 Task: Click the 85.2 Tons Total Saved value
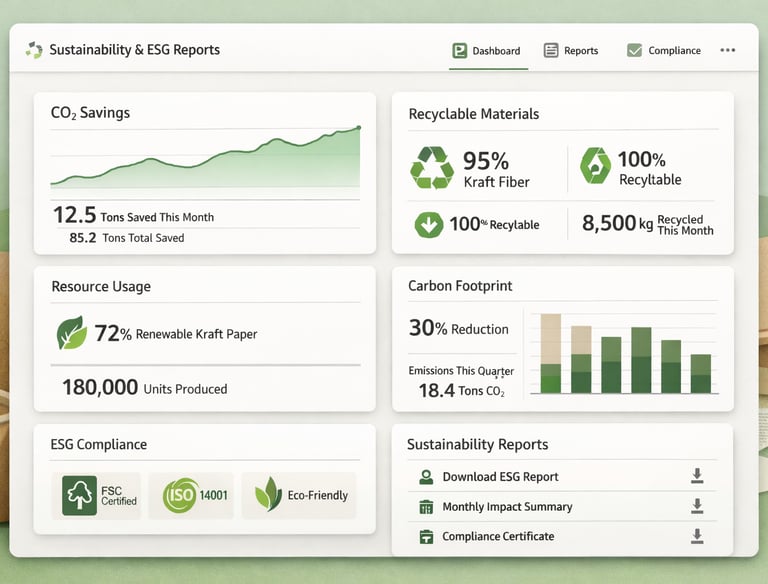point(127,238)
